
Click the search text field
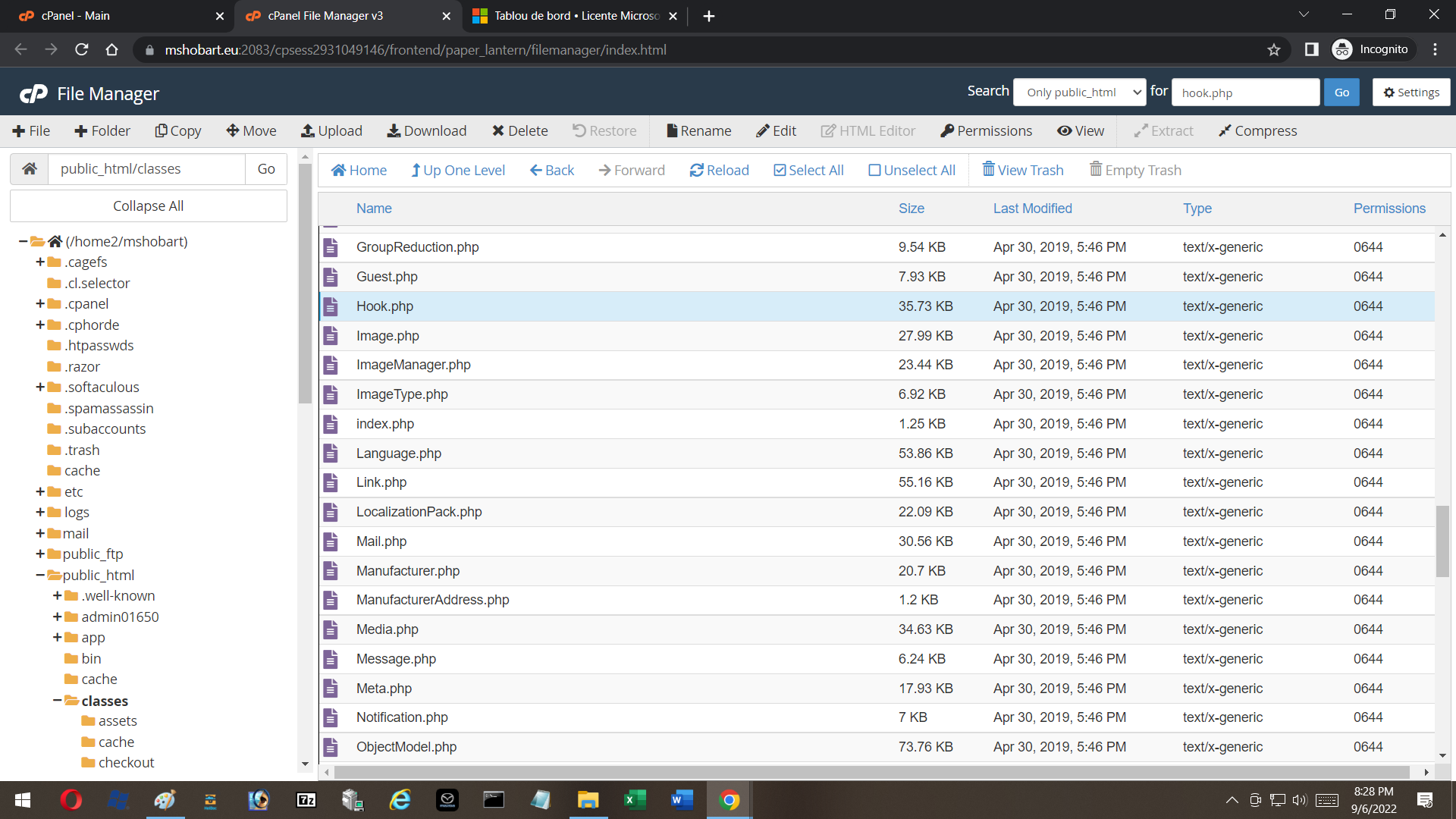(1245, 93)
